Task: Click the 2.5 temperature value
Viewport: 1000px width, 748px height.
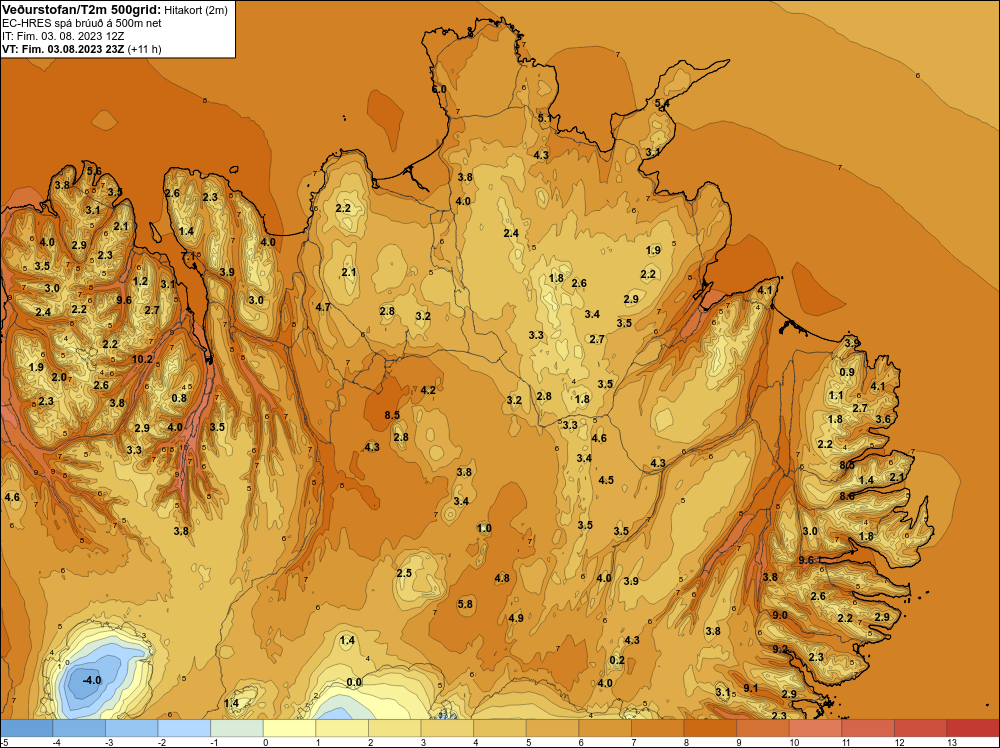Action: [404, 573]
